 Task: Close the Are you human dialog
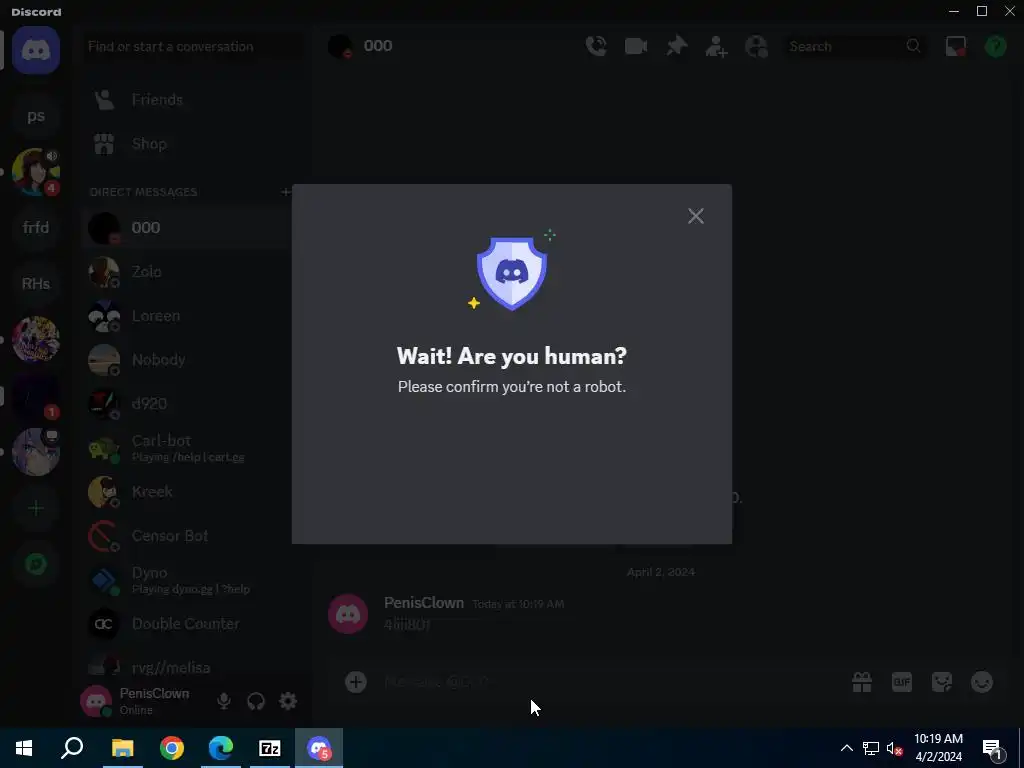click(696, 216)
